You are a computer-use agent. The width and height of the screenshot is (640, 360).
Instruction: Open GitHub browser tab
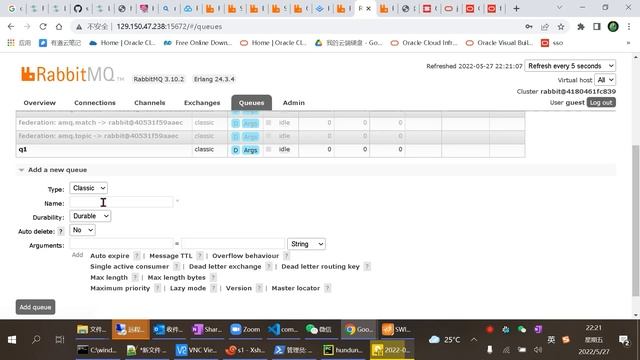click(x=78, y=8)
